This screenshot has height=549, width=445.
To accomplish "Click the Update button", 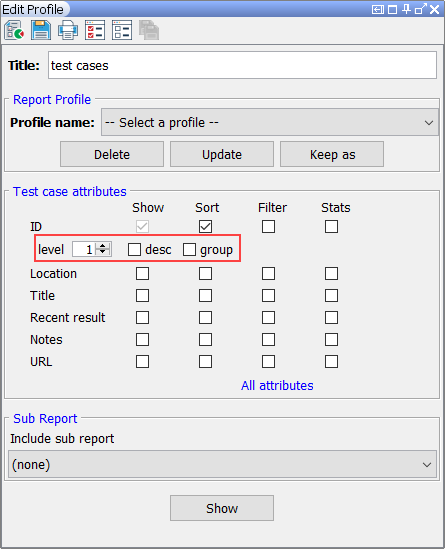I will 222,154.
